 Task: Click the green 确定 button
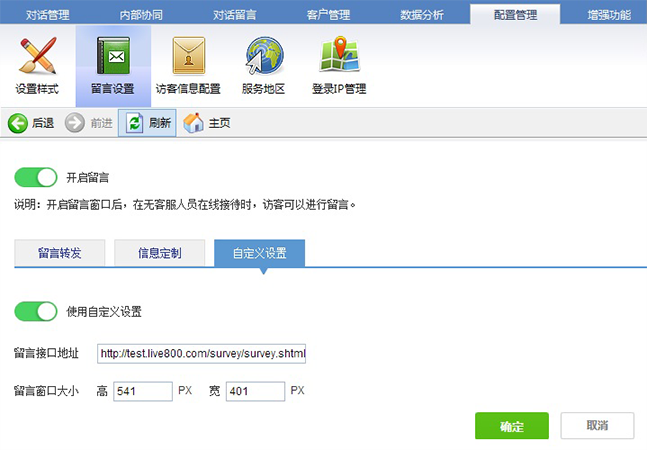511,425
